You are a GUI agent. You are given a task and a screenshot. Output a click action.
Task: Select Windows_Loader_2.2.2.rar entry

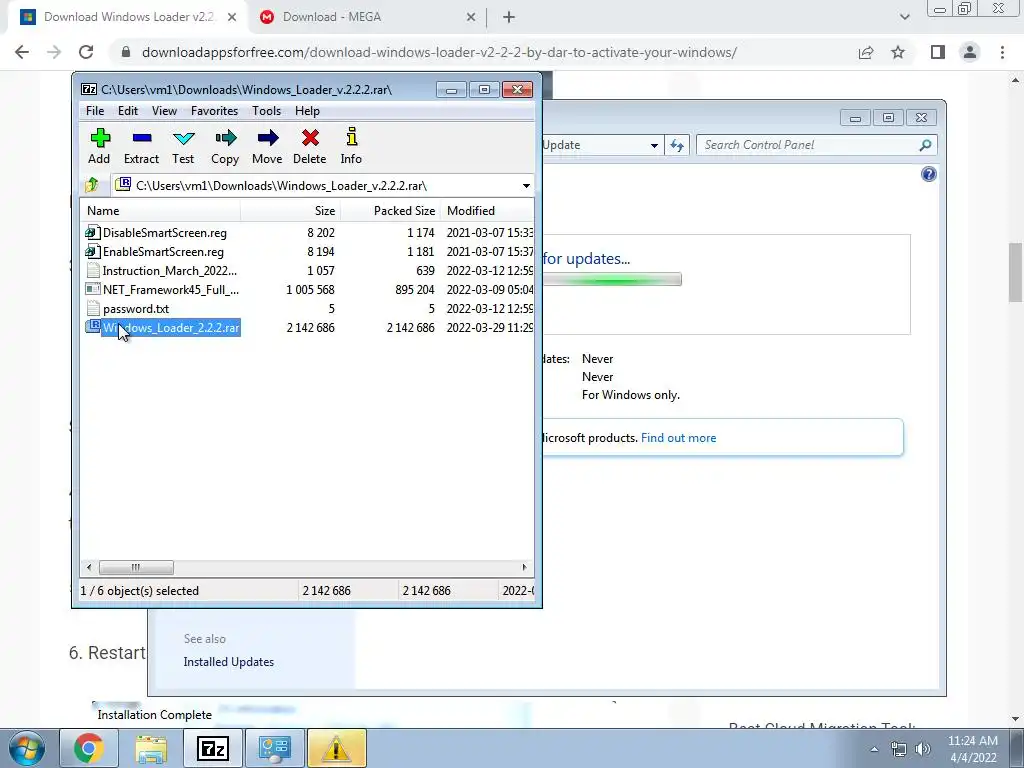pos(170,327)
